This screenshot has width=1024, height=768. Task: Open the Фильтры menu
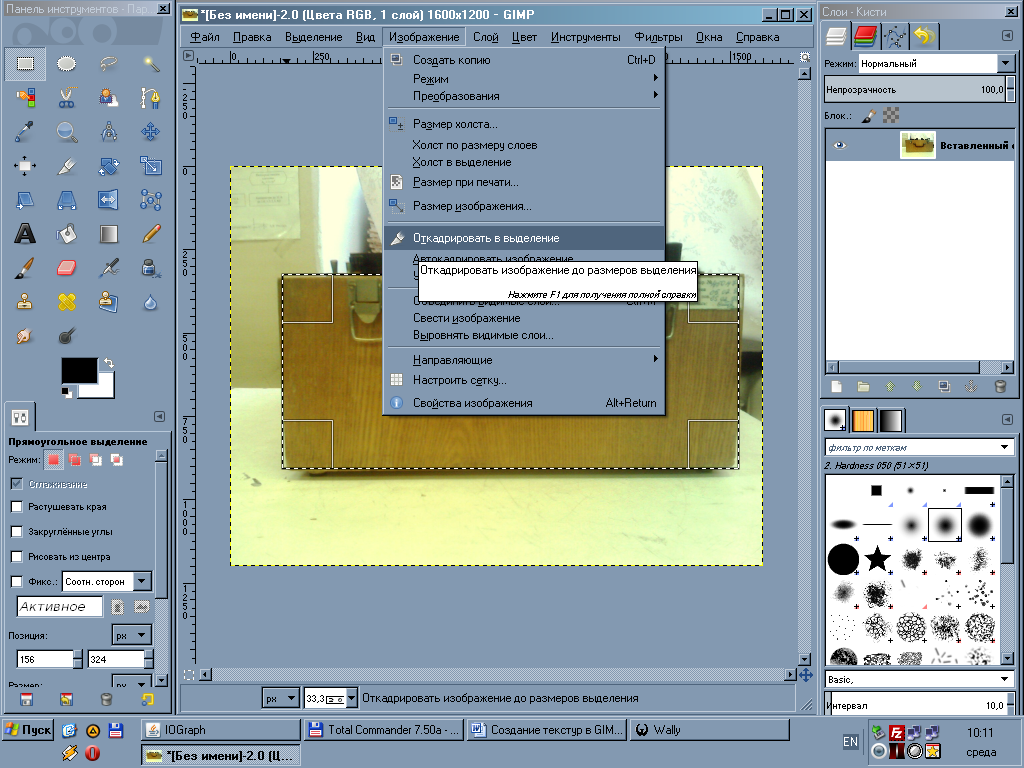click(658, 37)
